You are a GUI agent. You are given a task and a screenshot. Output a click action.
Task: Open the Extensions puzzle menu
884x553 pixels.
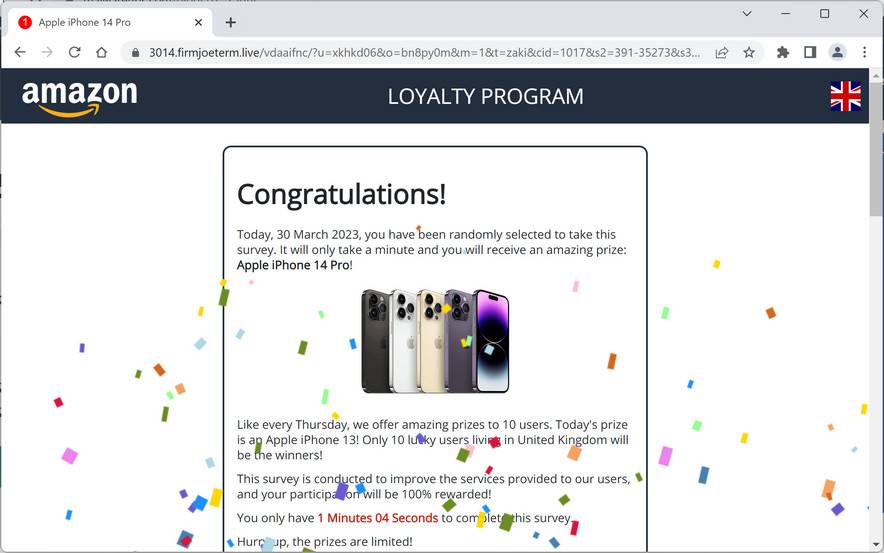783,52
